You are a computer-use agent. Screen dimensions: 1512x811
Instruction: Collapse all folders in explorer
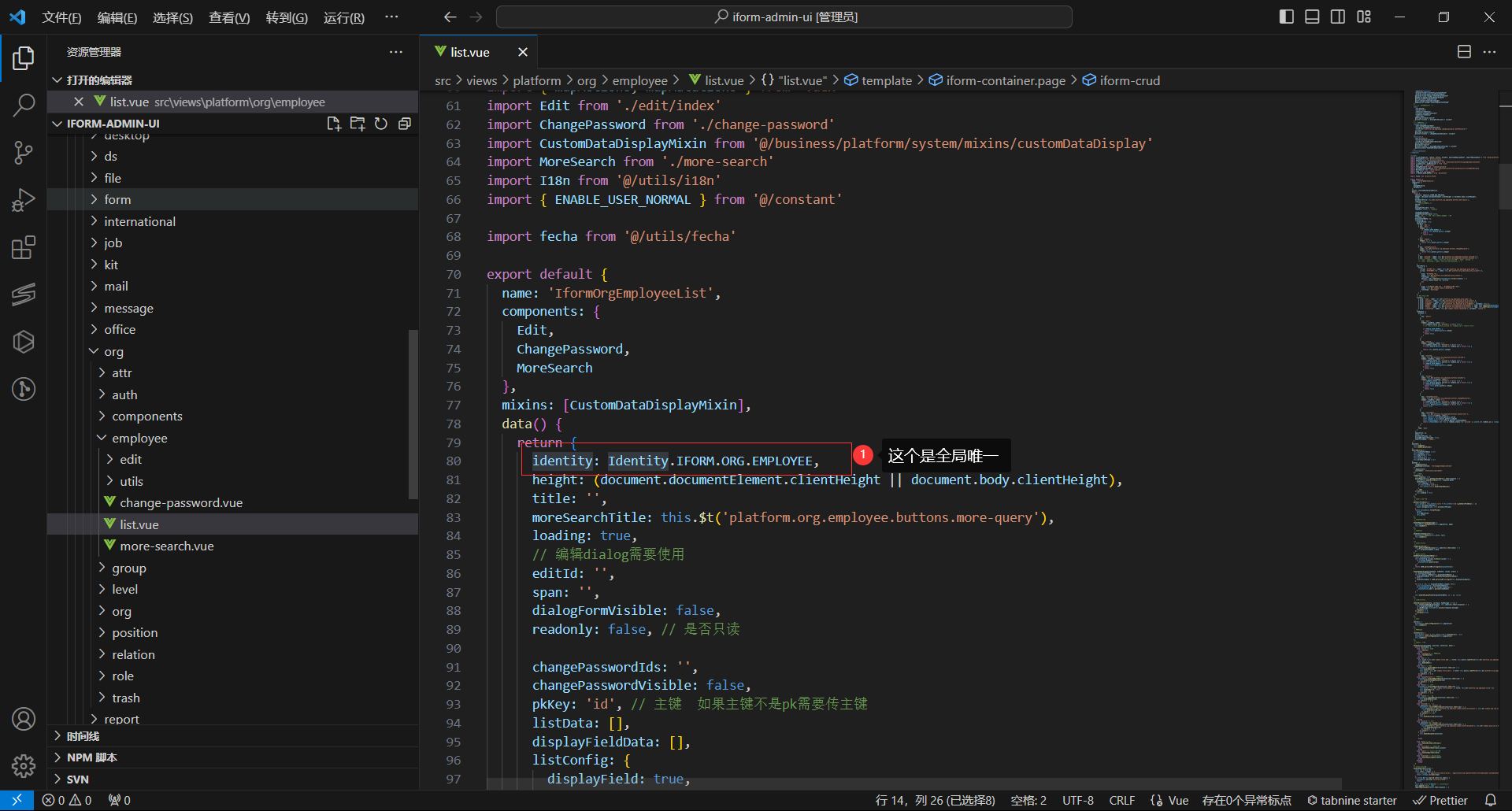[405, 124]
